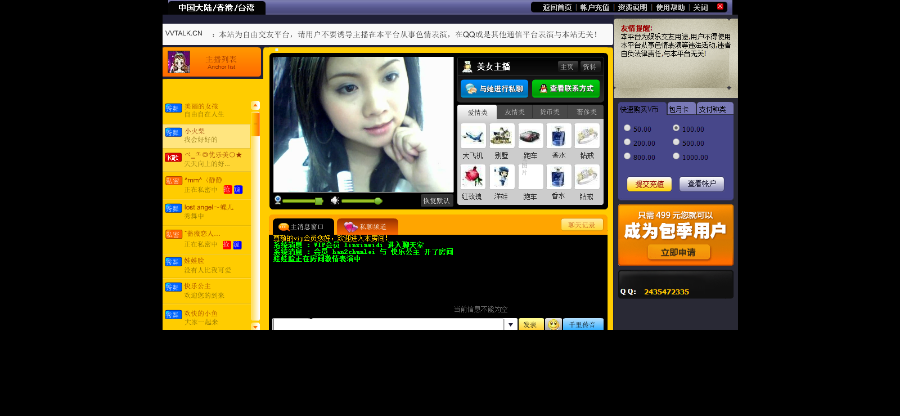
Task: Click the anchor list avatar icon
Action: coord(179,62)
